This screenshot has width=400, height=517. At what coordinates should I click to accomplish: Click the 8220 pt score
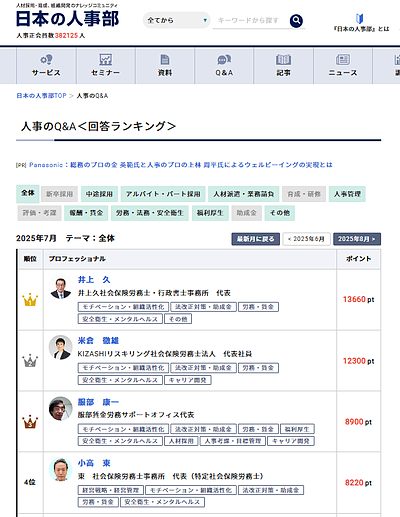(358, 483)
